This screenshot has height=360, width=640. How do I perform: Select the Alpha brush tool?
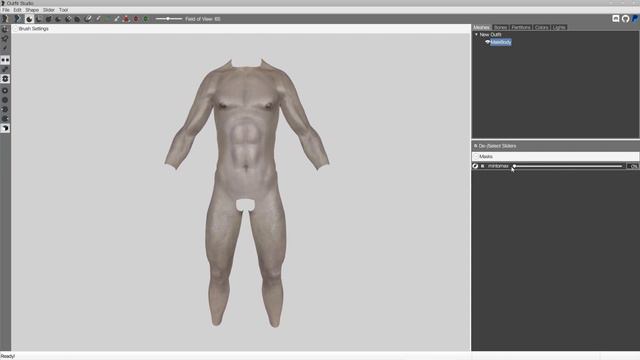coord(117,19)
